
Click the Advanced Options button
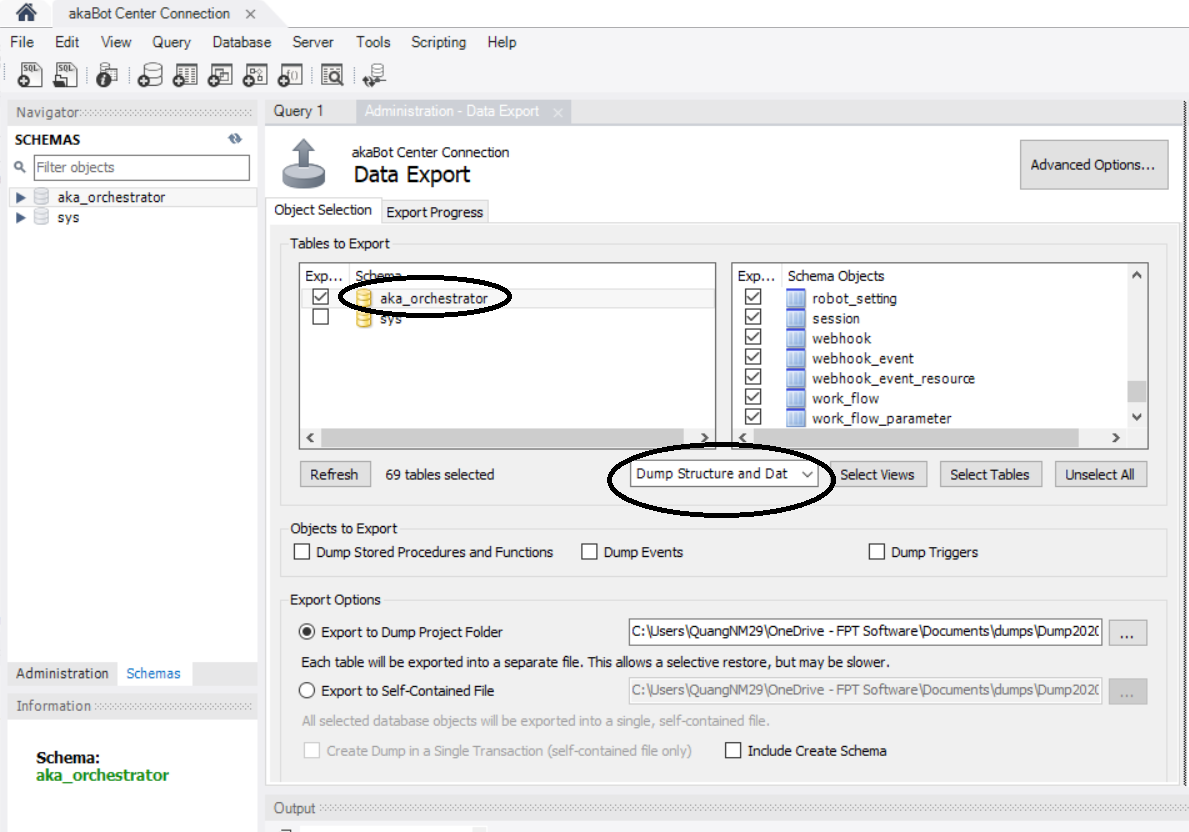click(x=1093, y=165)
